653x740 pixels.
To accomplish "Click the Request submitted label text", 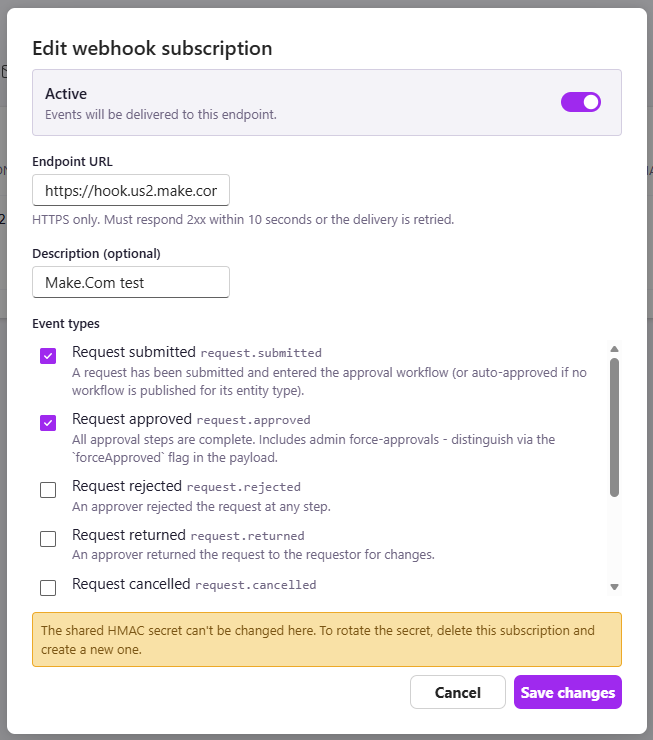I will 134,352.
